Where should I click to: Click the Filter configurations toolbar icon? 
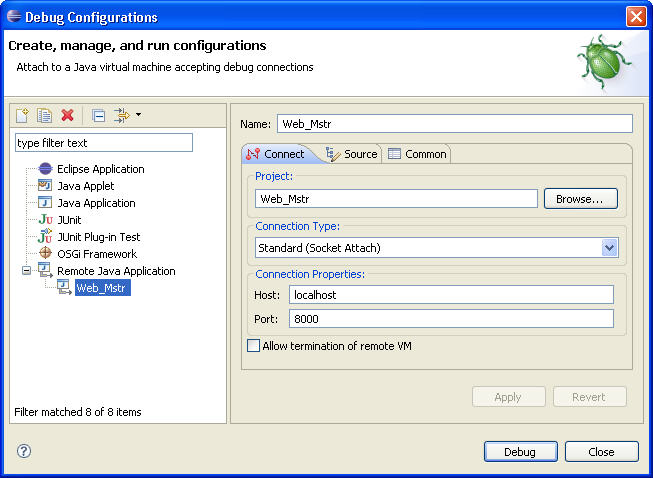[121, 116]
